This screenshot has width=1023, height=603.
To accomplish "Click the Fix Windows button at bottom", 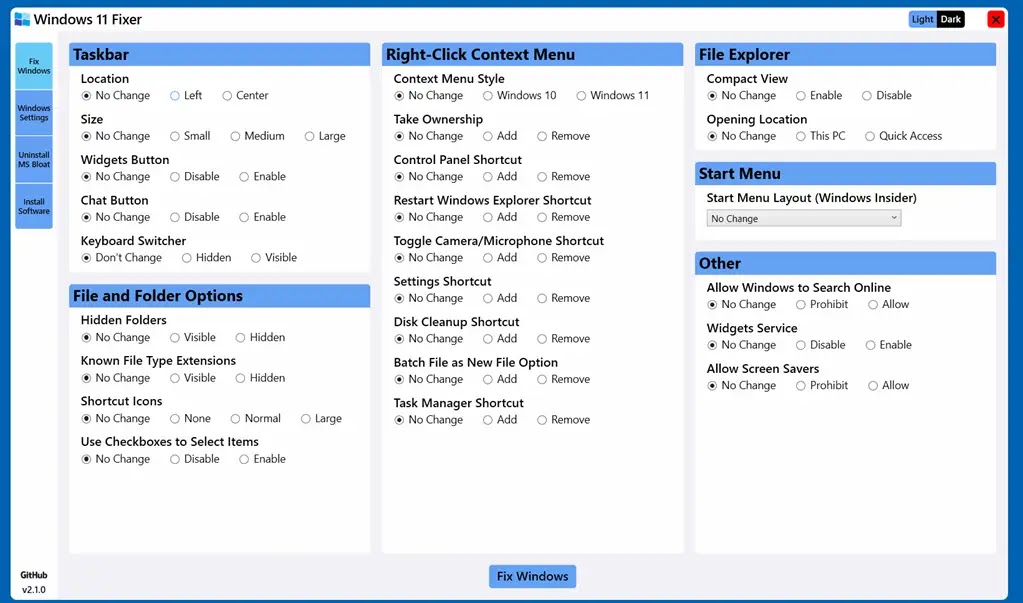I will click(x=532, y=576).
